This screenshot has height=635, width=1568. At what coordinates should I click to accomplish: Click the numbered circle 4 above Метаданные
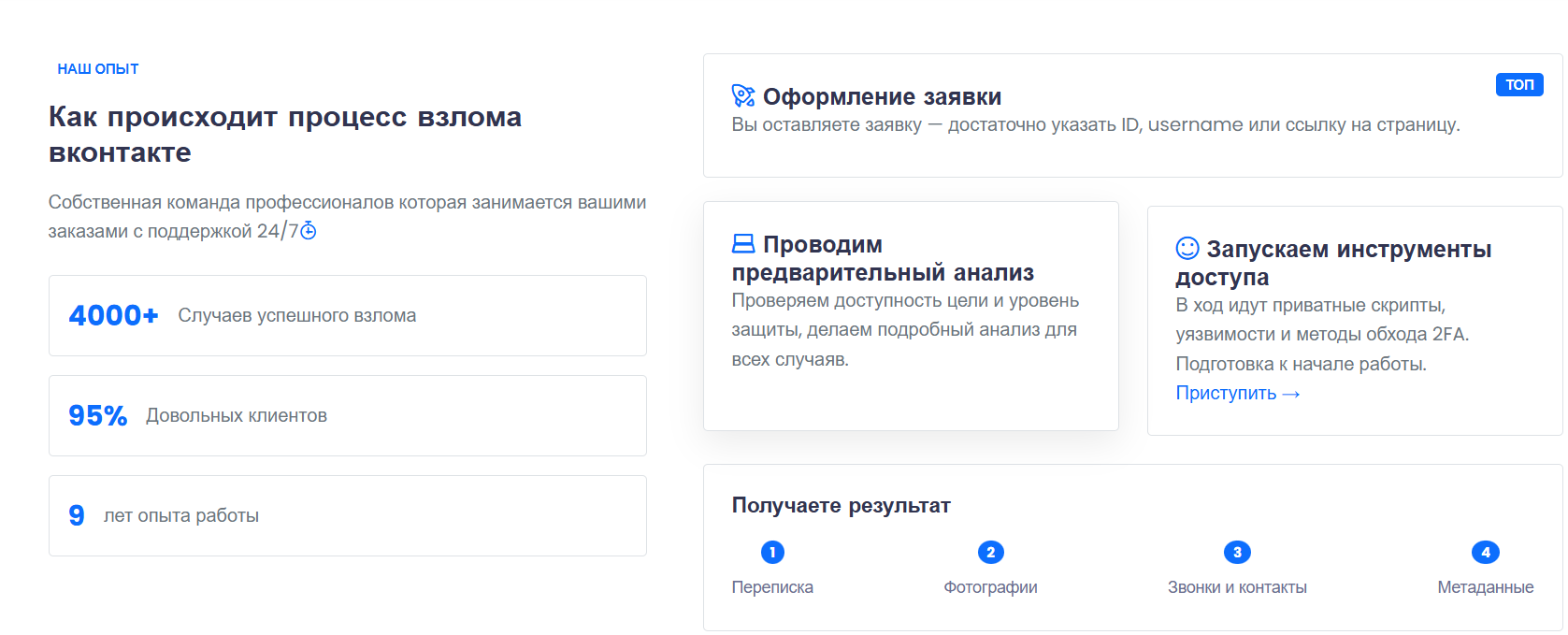pos(1486,553)
